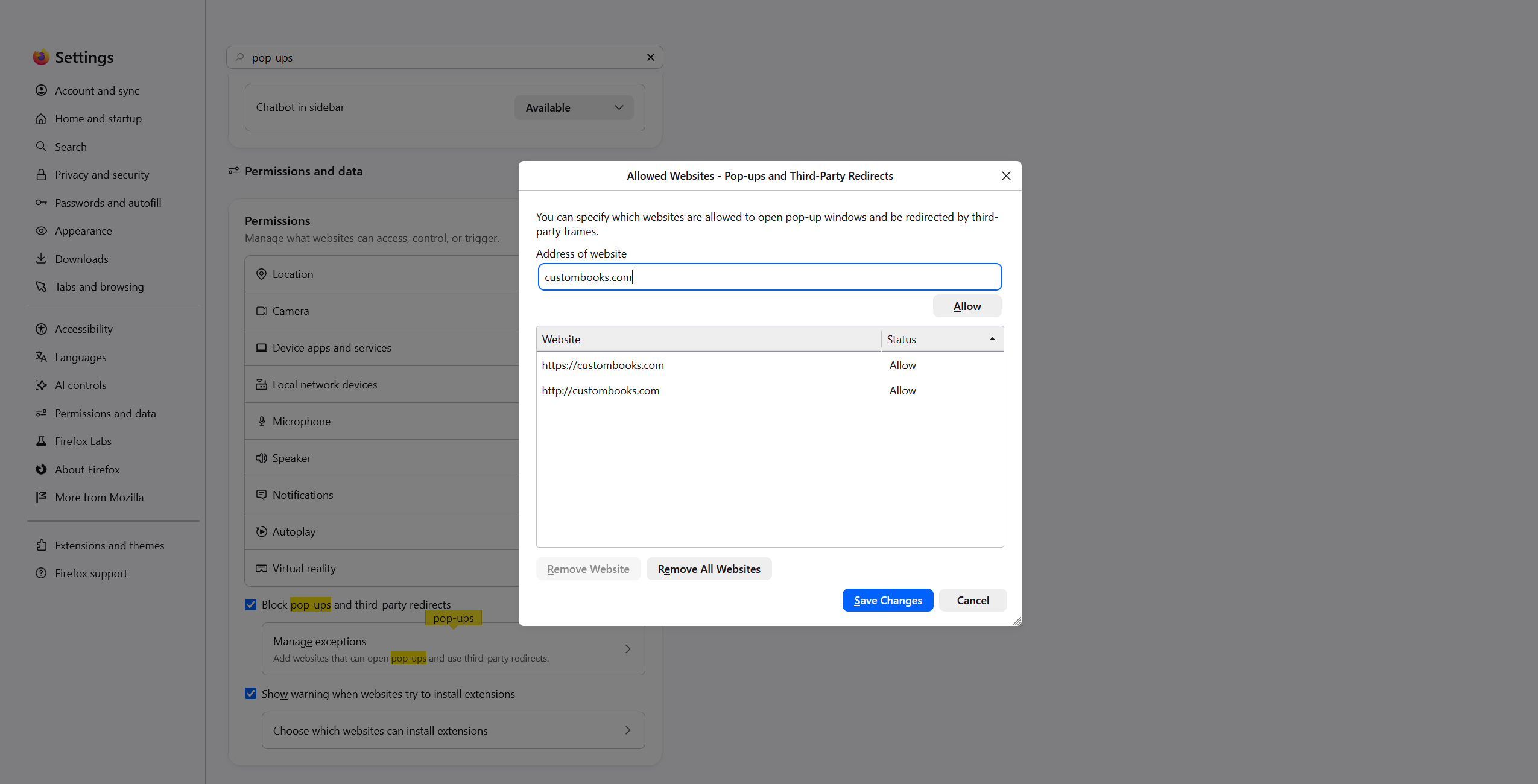
Task: Click Remove Website button
Action: pos(588,569)
